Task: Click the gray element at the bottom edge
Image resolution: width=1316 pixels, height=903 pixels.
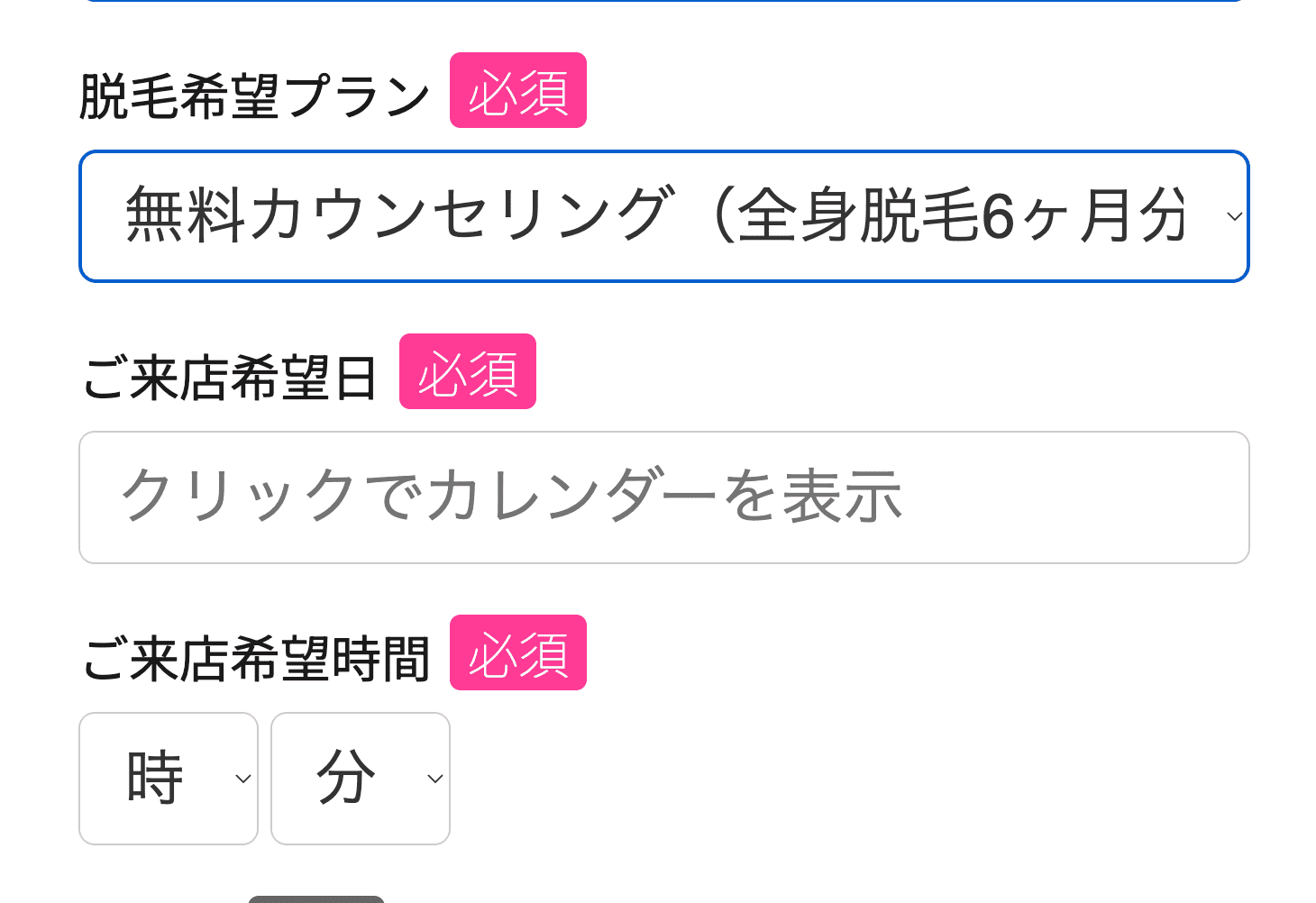Action: 316,898
